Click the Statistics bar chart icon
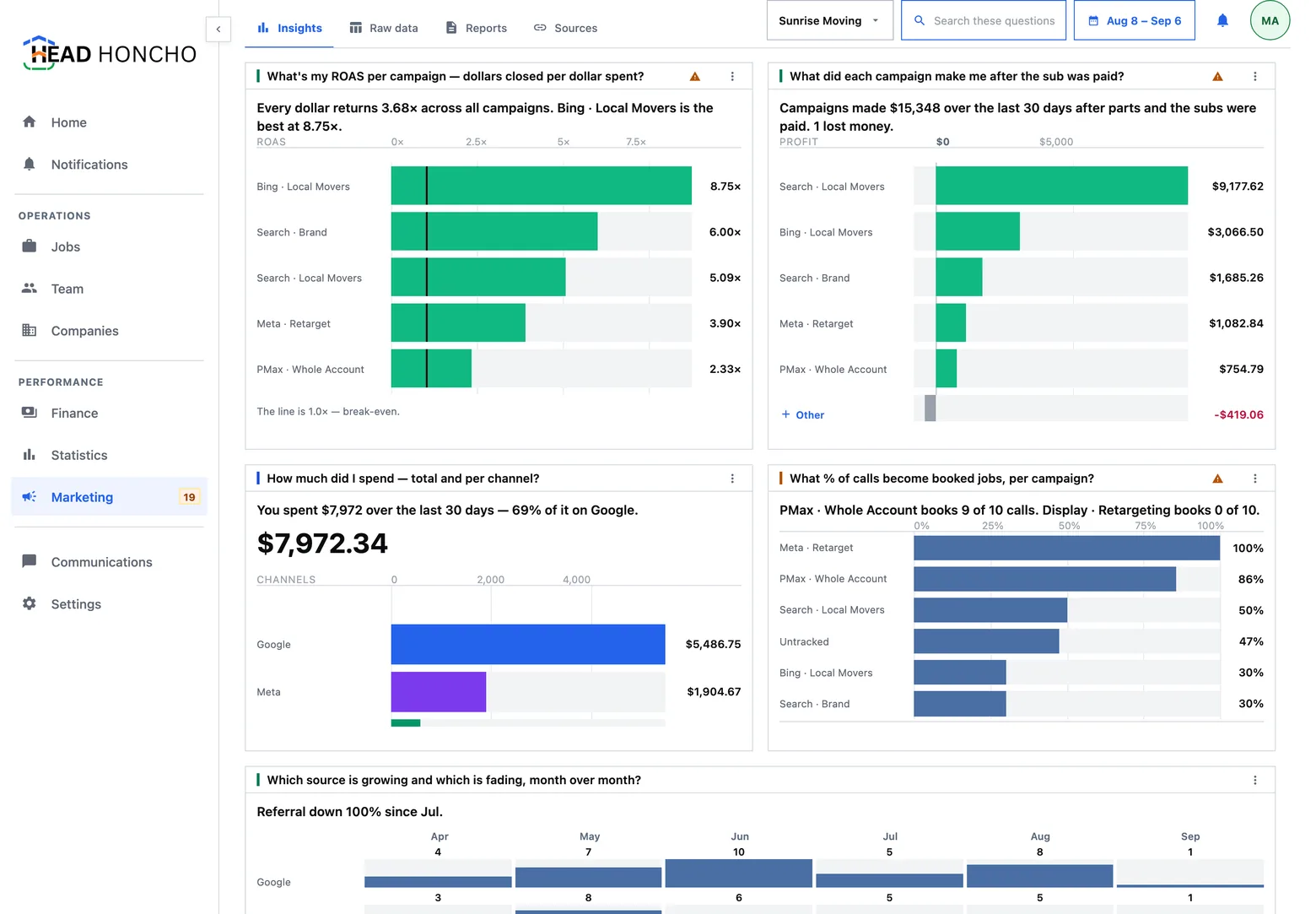The image size is (1316, 914). pos(30,455)
